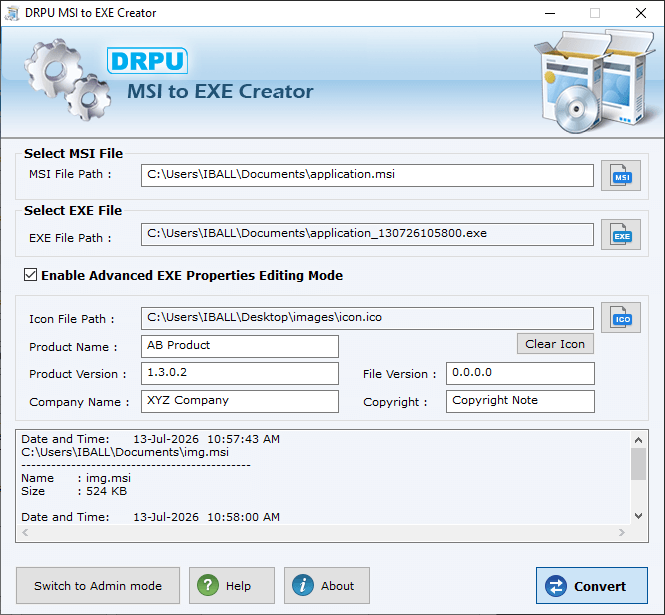665x615 pixels.
Task: Click log entry 'Size : 524 KB'
Action: (74, 491)
